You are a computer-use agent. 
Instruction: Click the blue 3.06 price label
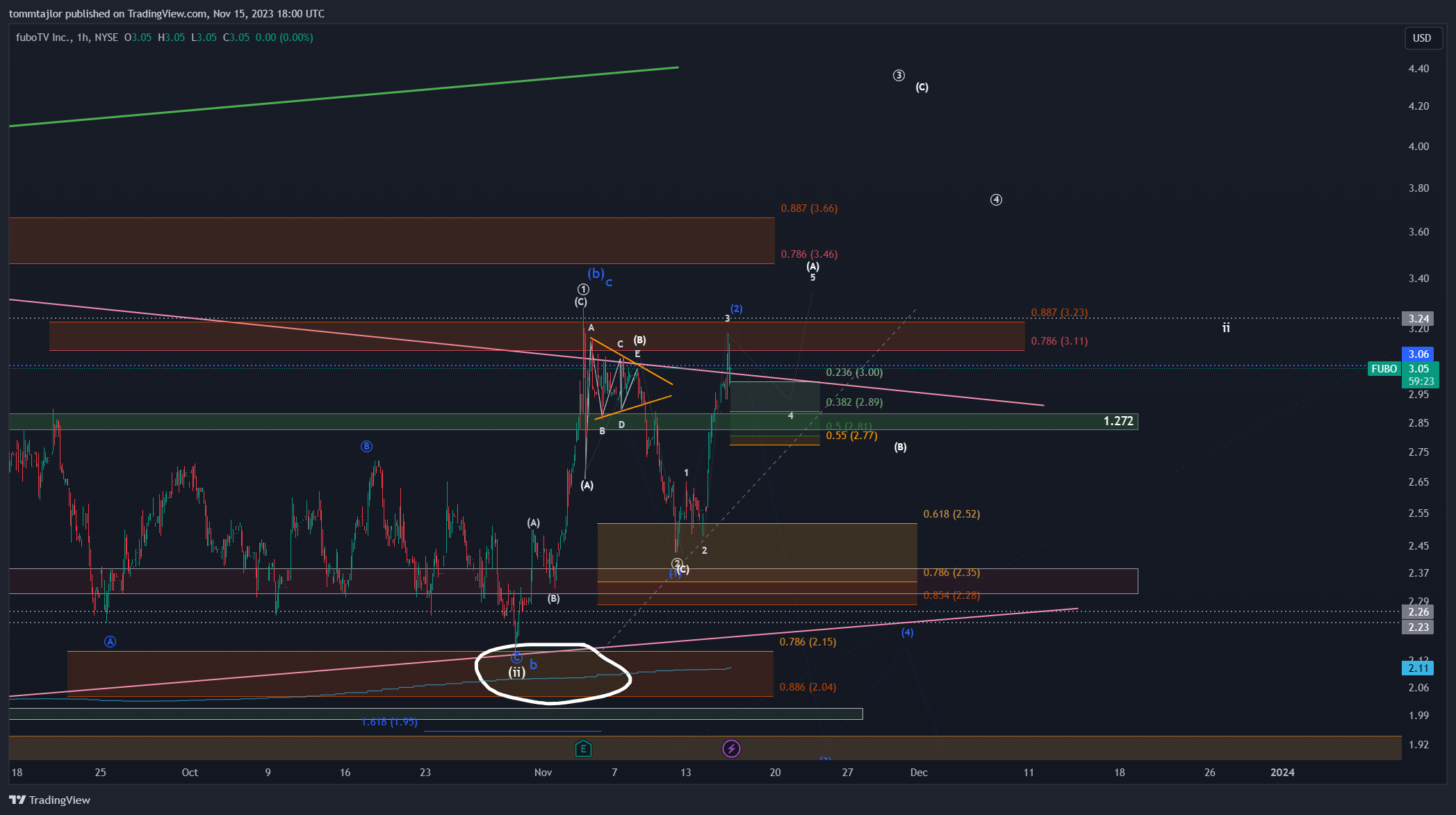point(1418,354)
